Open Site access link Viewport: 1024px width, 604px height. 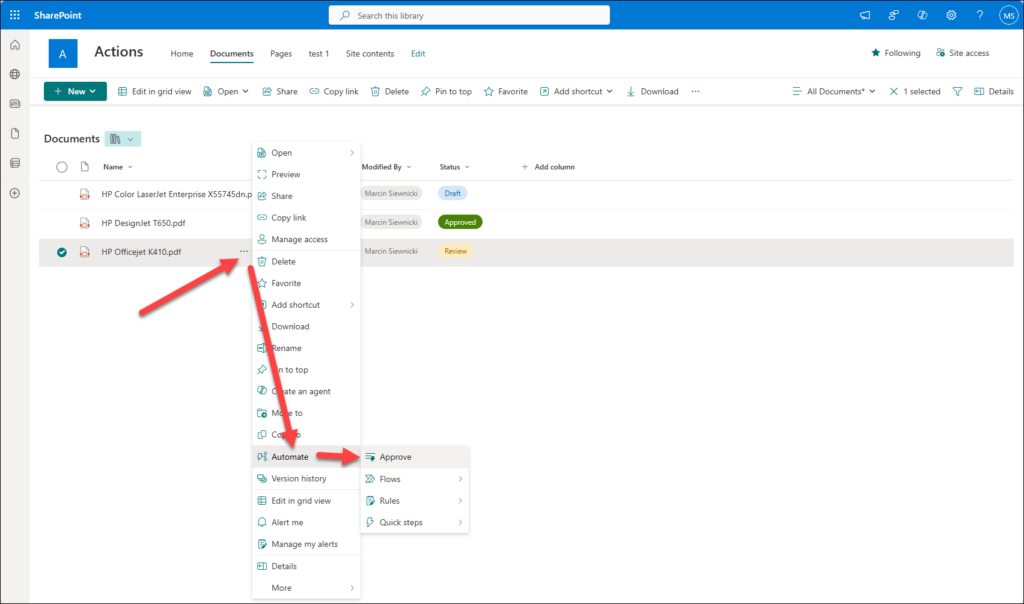point(963,53)
